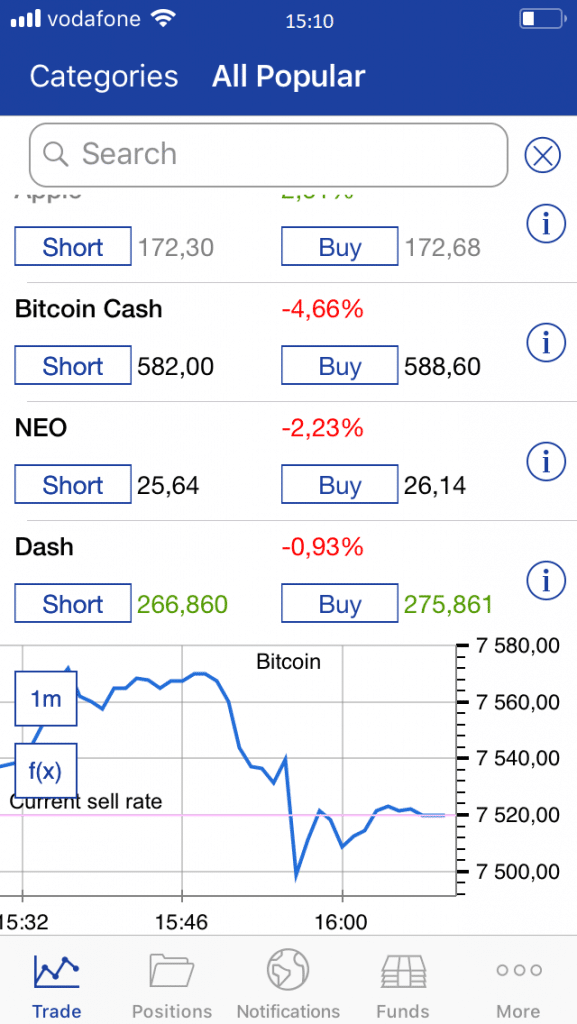Open the 1m timeframe selector
Screen dimensions: 577x1024
(44, 699)
